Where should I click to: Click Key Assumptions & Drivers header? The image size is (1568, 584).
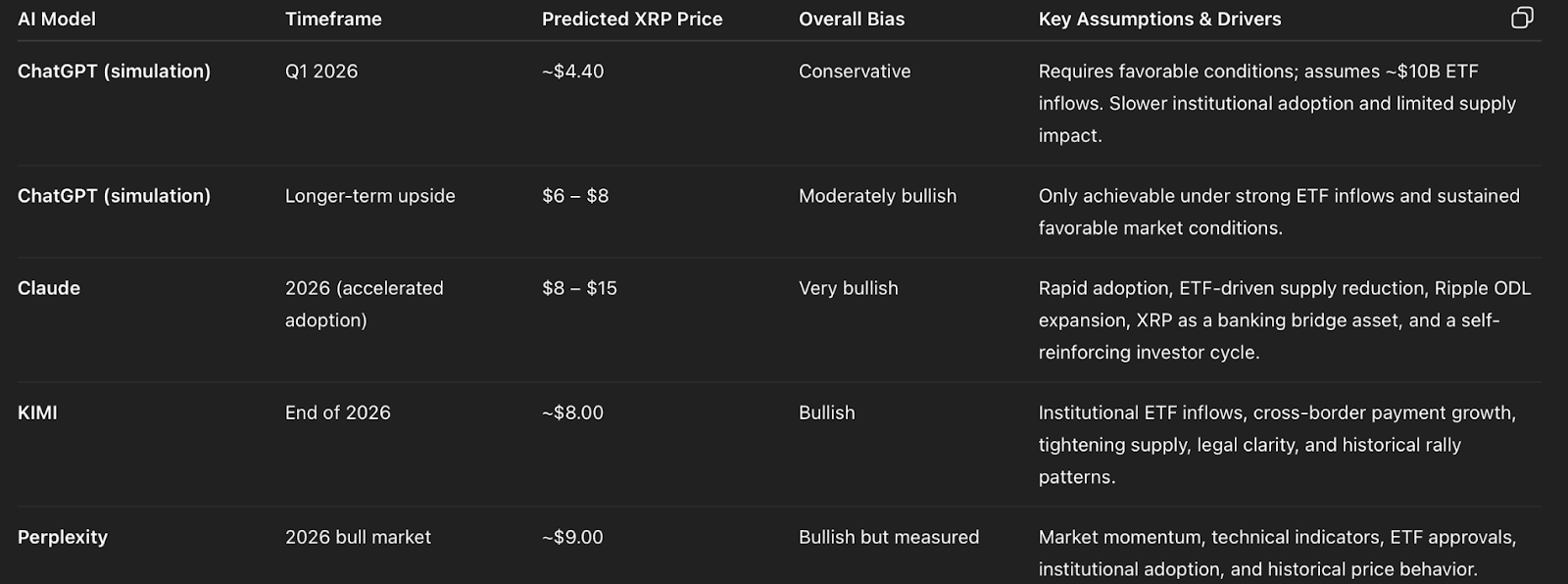(1159, 19)
